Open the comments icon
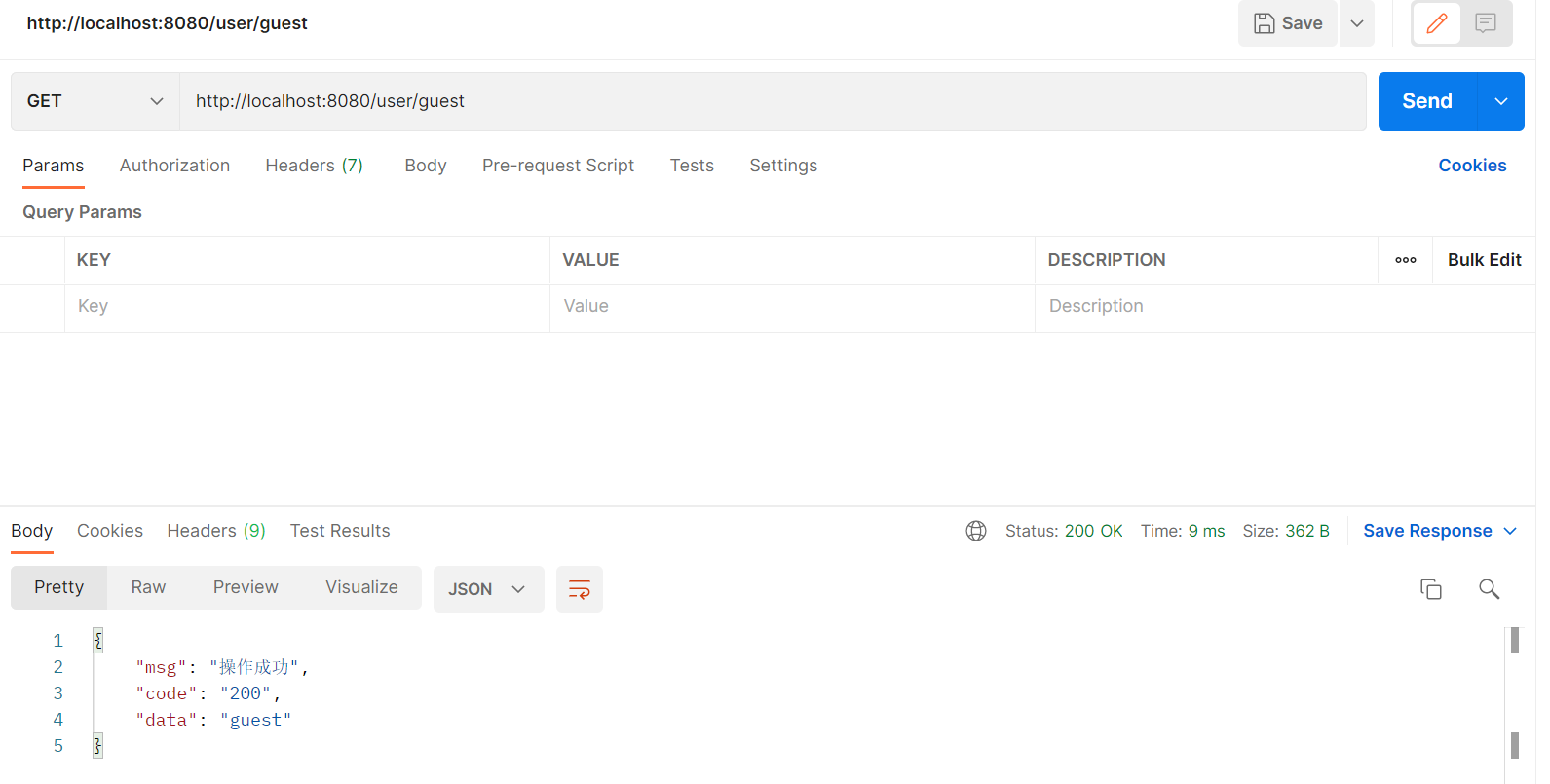The height and width of the screenshot is (784, 1550). [x=1486, y=23]
